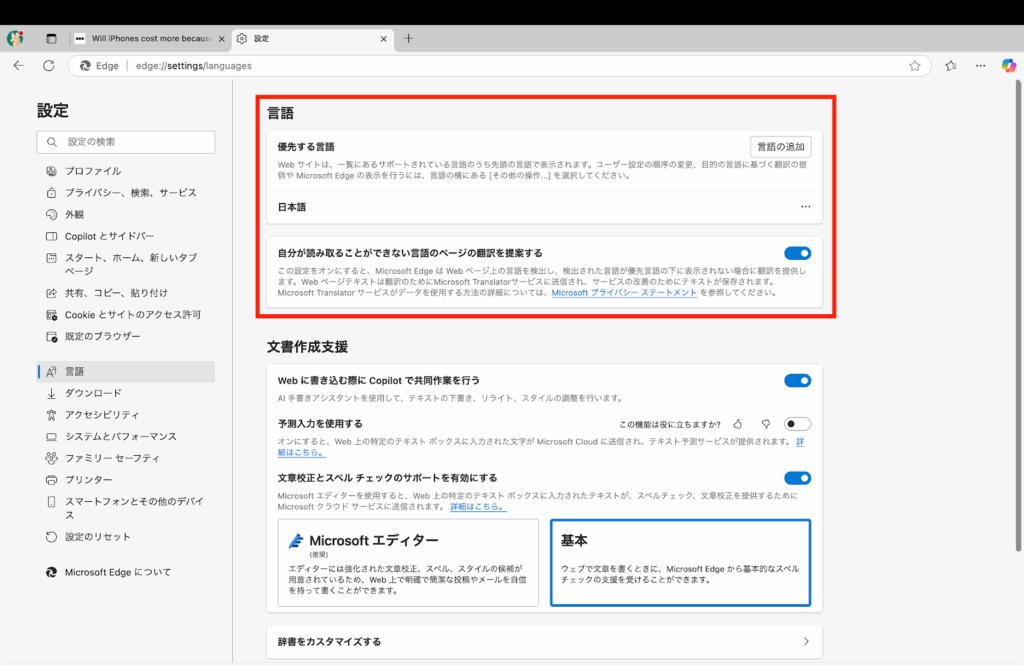Open Microsoft プライバシー ステートメント link

(x=624, y=293)
